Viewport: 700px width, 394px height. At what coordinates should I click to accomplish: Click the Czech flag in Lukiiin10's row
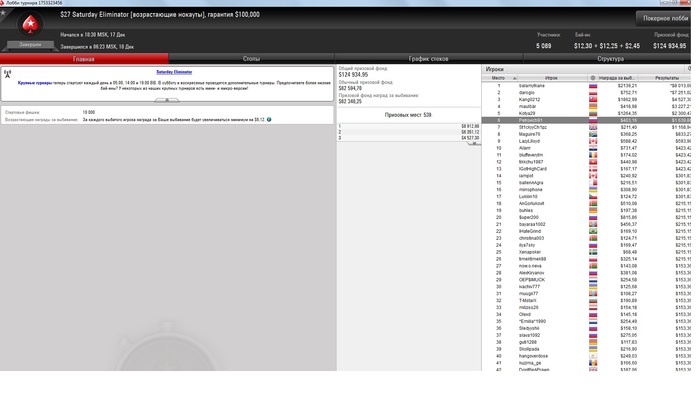(x=593, y=196)
